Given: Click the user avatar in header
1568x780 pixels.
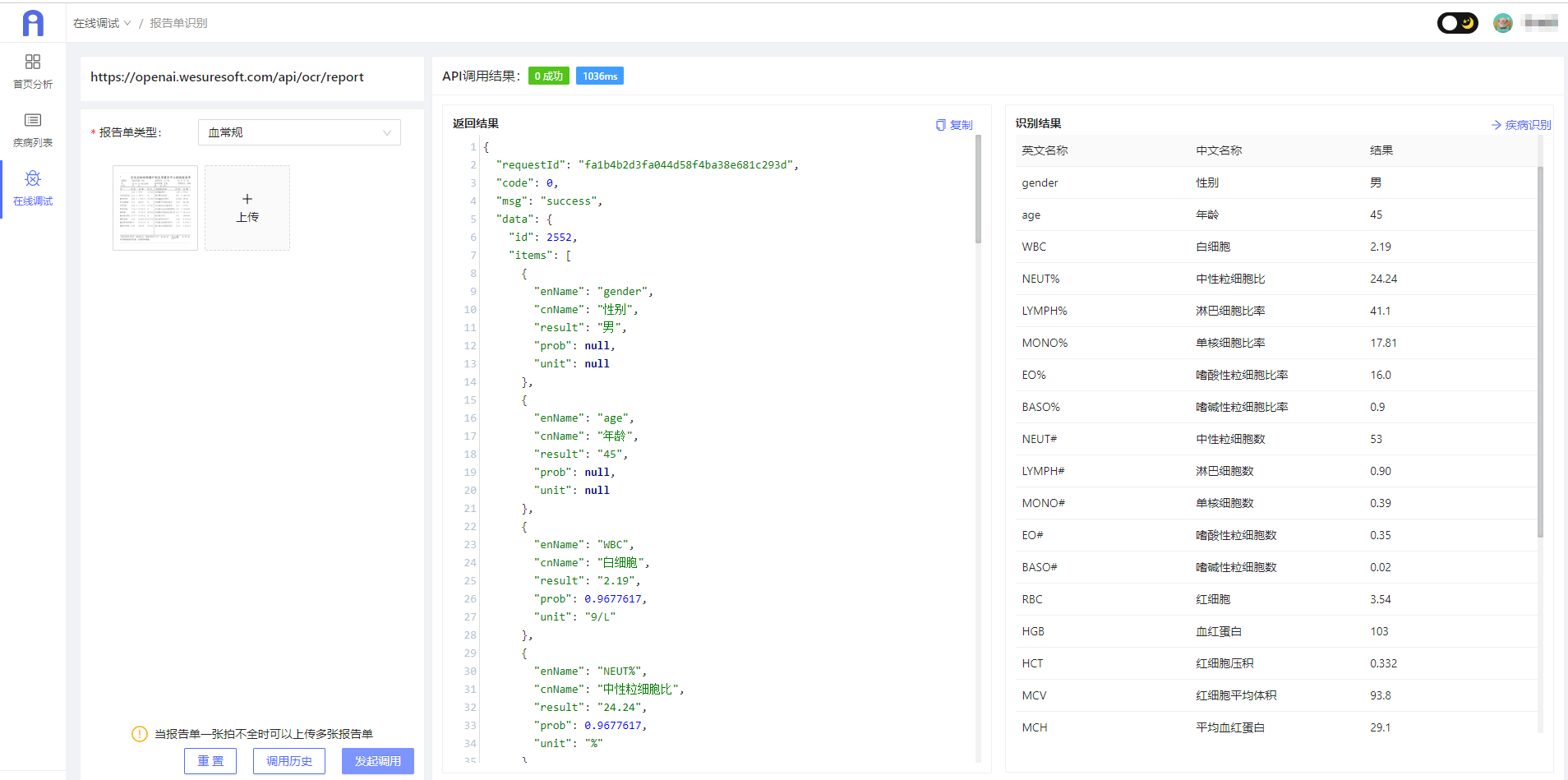Looking at the screenshot, I should (x=1502, y=23).
